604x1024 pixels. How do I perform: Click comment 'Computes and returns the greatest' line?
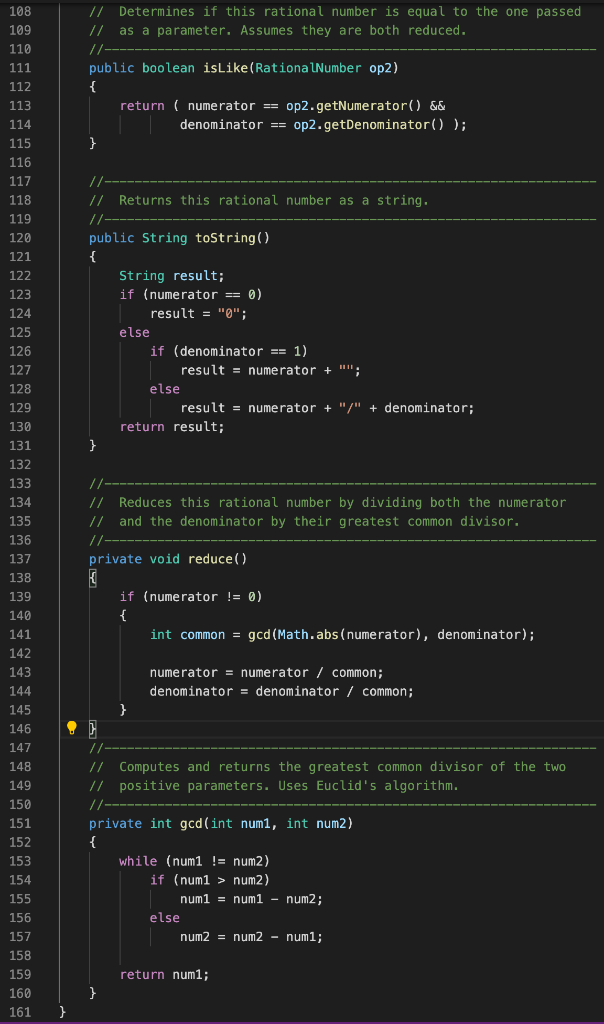[328, 767]
